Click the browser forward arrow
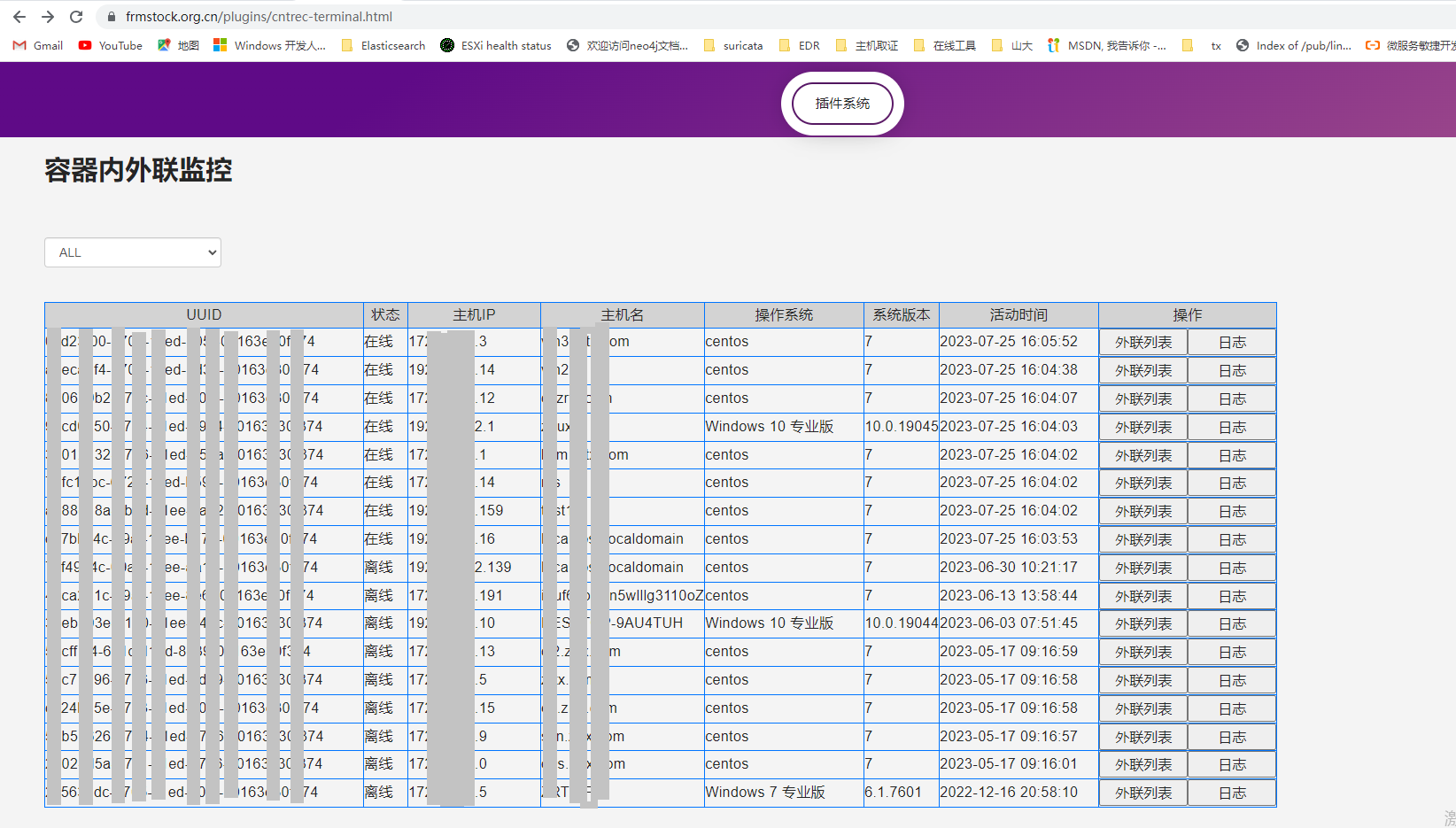 (48, 17)
